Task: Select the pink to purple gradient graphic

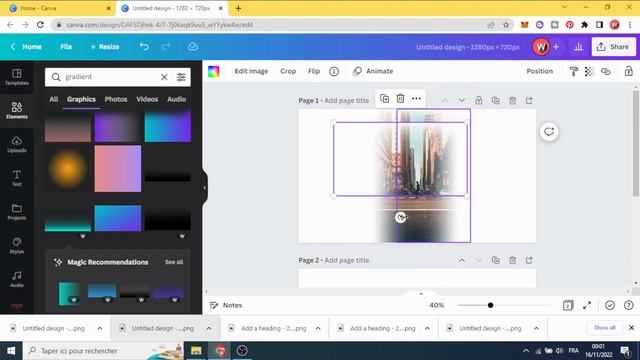Action: point(118,169)
